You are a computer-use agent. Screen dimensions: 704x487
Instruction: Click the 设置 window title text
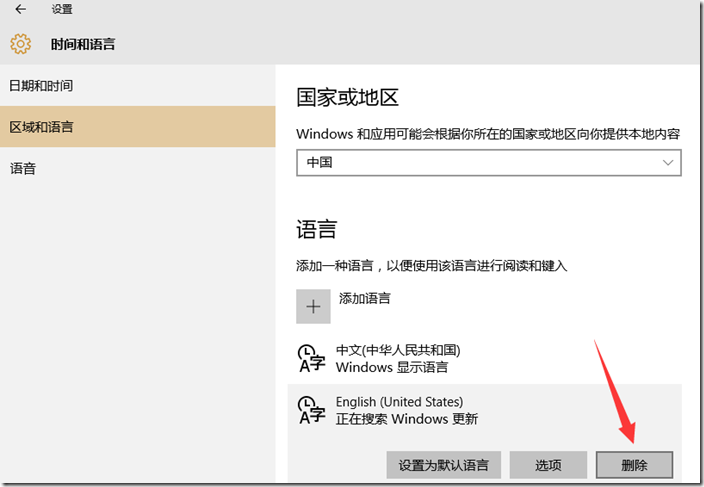[62, 9]
